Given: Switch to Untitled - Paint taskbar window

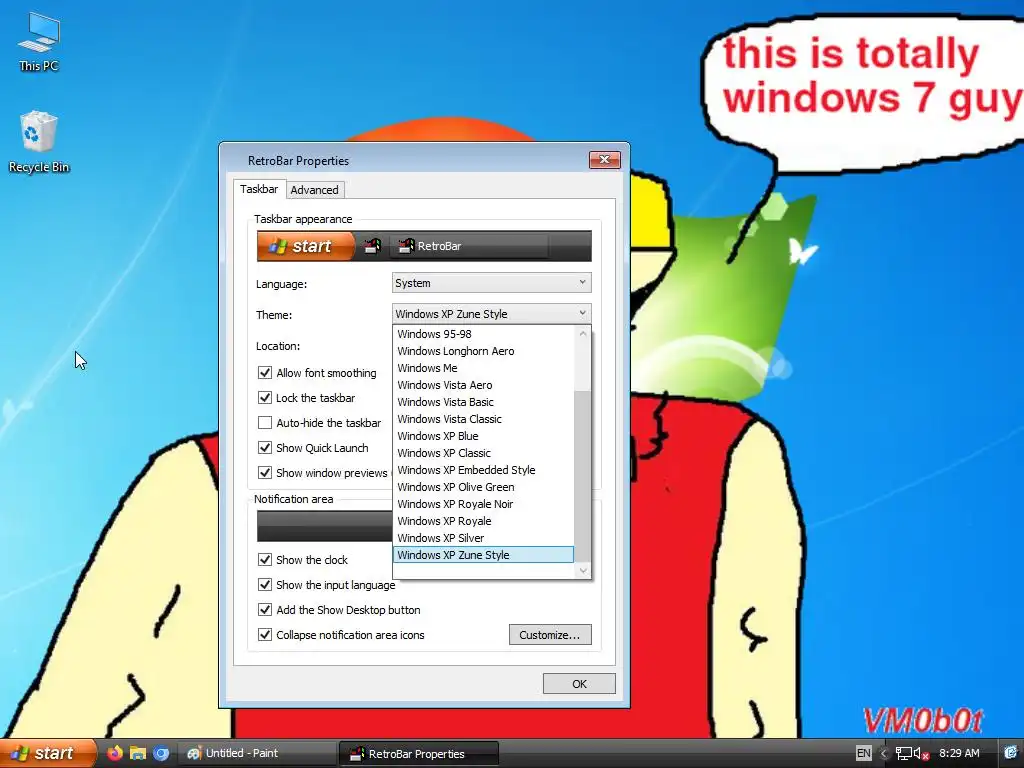Looking at the screenshot, I should [257, 754].
